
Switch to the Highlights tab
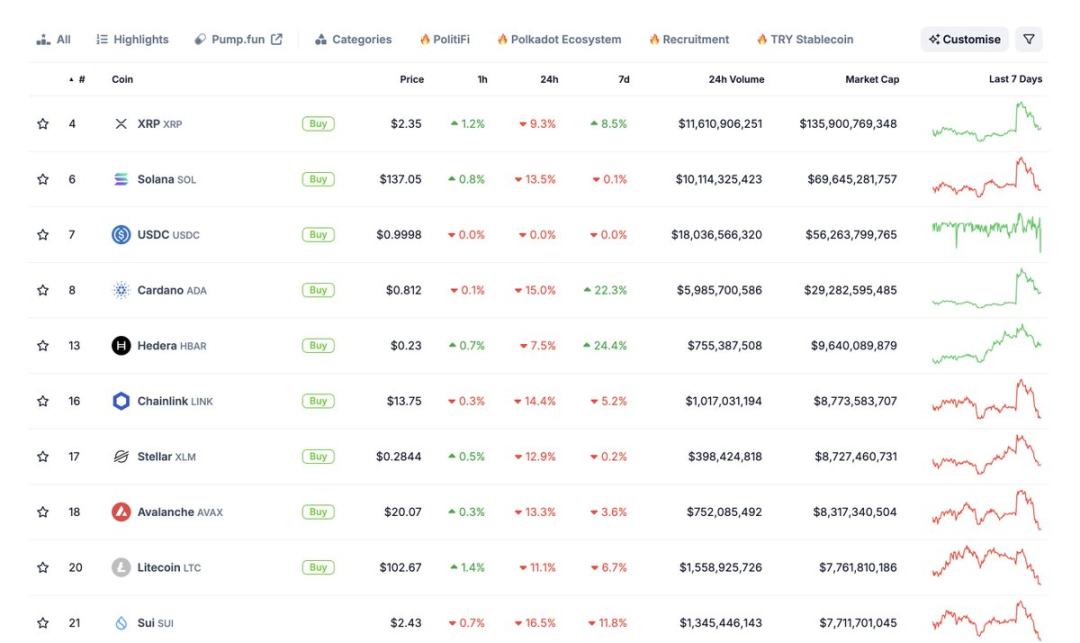[132, 40]
